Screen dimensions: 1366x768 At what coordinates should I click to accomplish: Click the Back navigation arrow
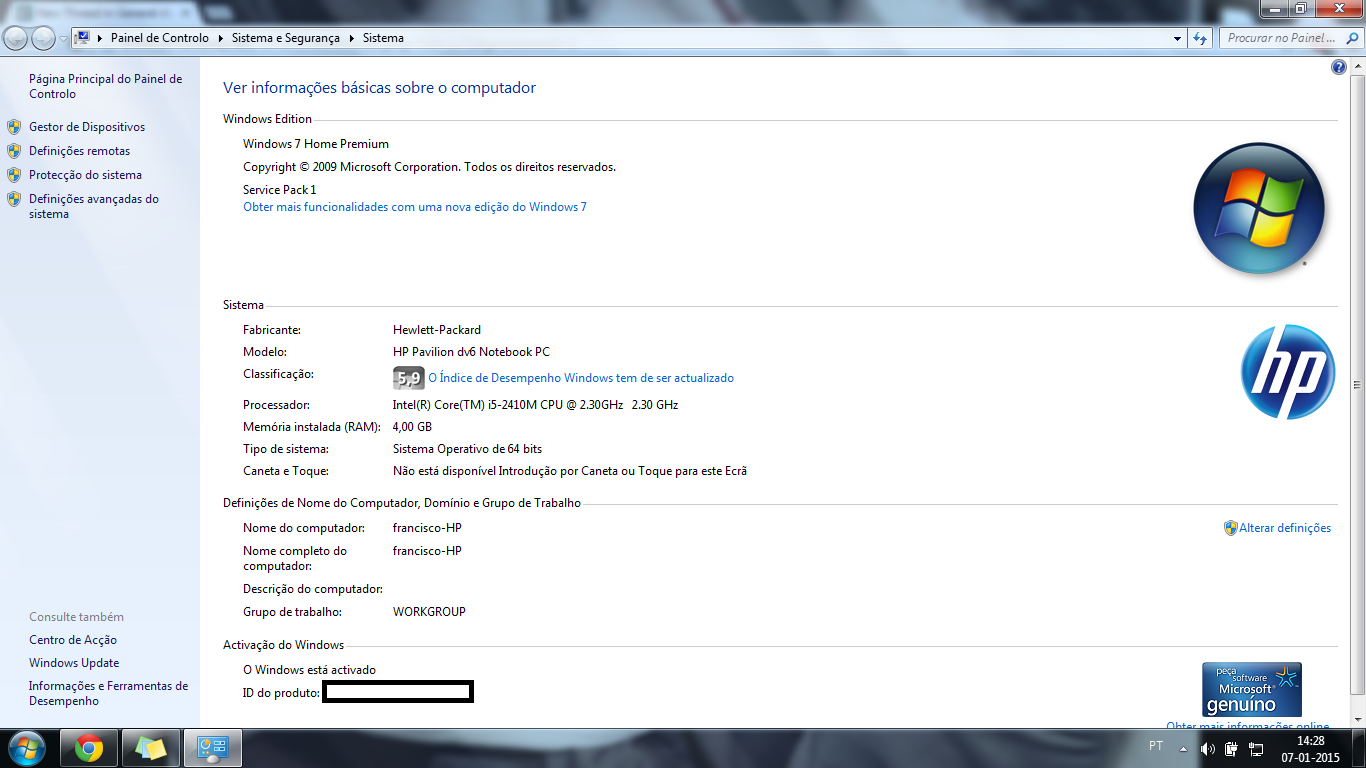(x=15, y=39)
